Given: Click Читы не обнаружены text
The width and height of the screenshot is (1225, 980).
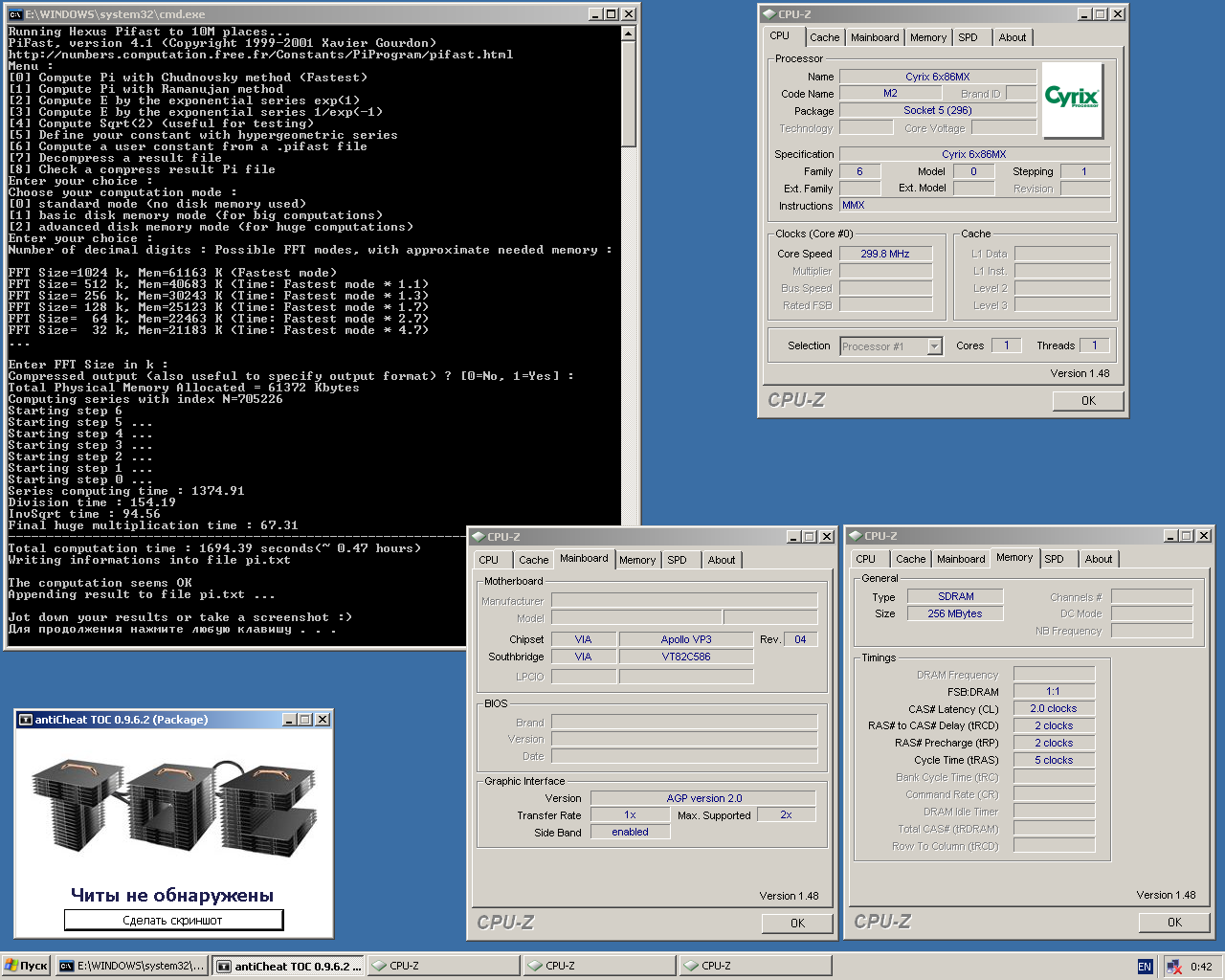Looking at the screenshot, I should coord(172,895).
